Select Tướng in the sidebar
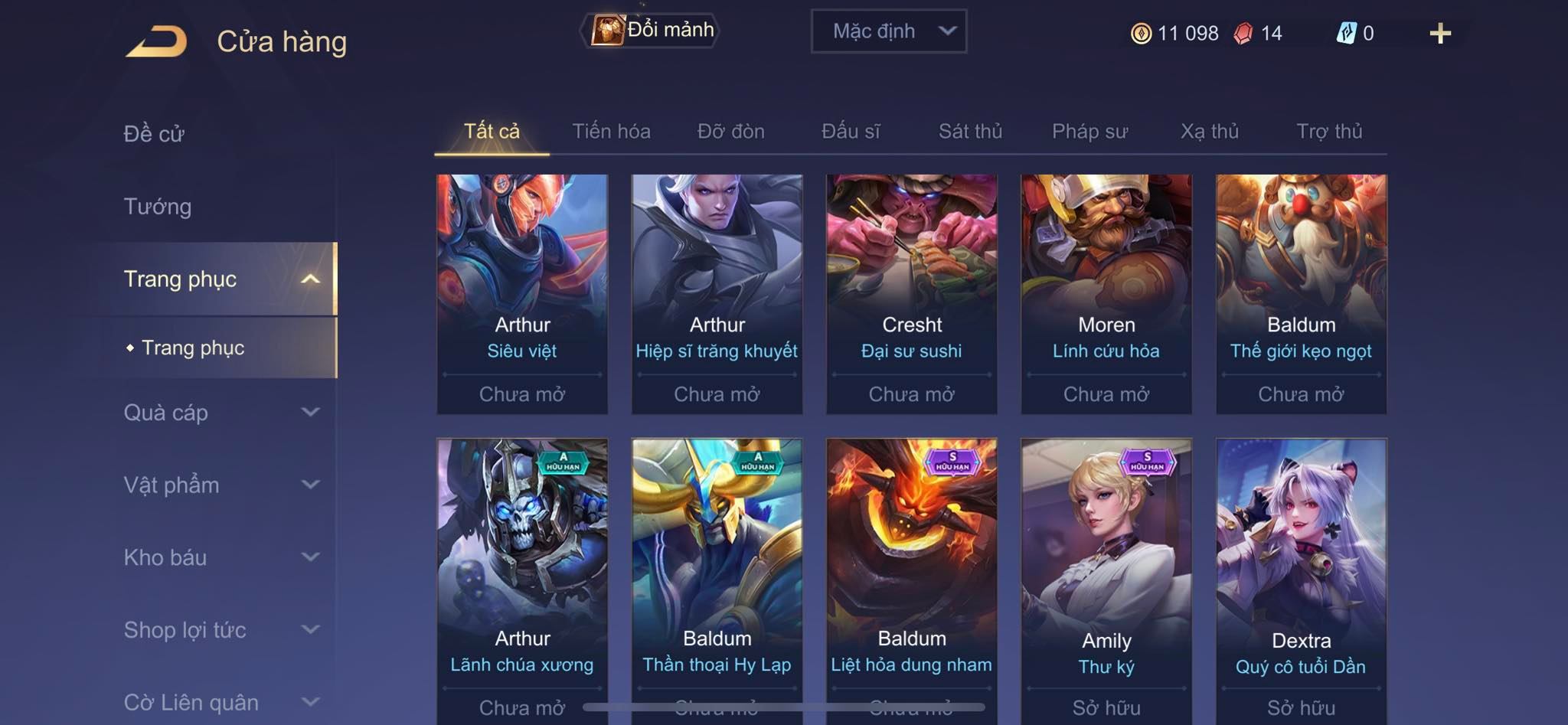This screenshot has height=725, width=1568. [x=158, y=207]
